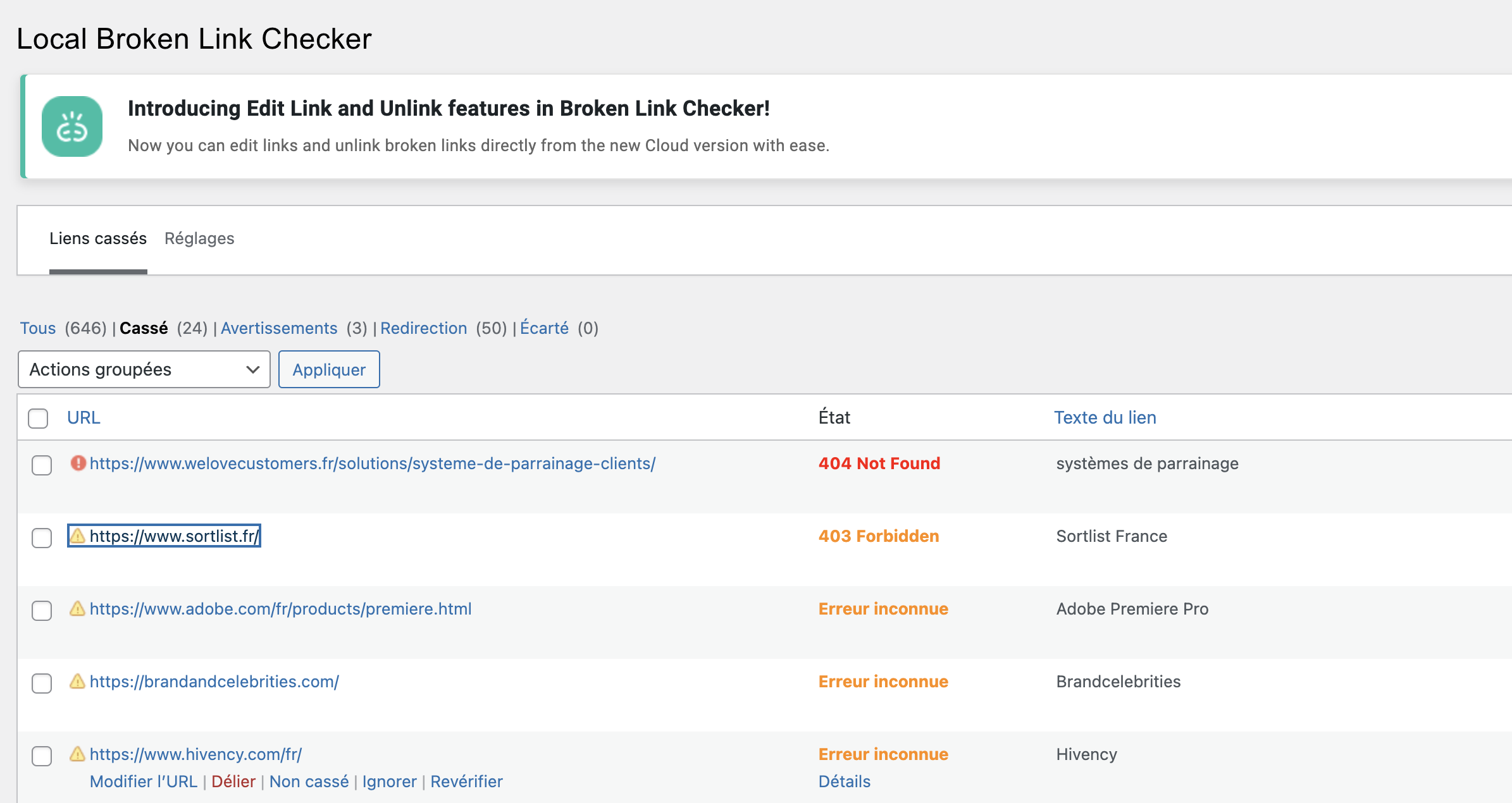Click the État column header

pyautogui.click(x=834, y=417)
